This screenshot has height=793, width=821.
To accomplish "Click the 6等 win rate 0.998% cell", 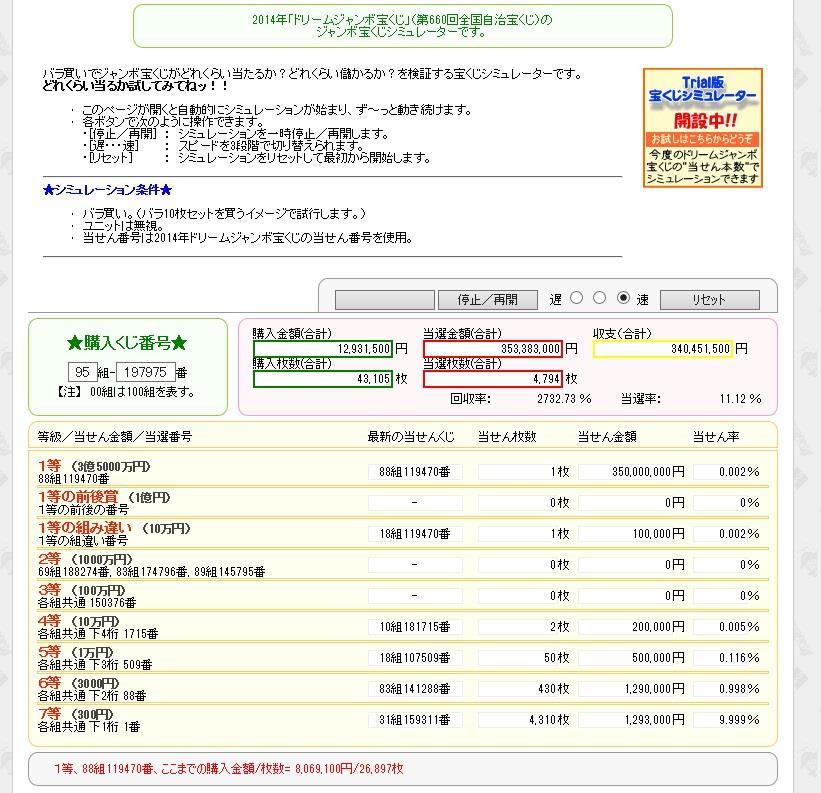I will pos(727,688).
